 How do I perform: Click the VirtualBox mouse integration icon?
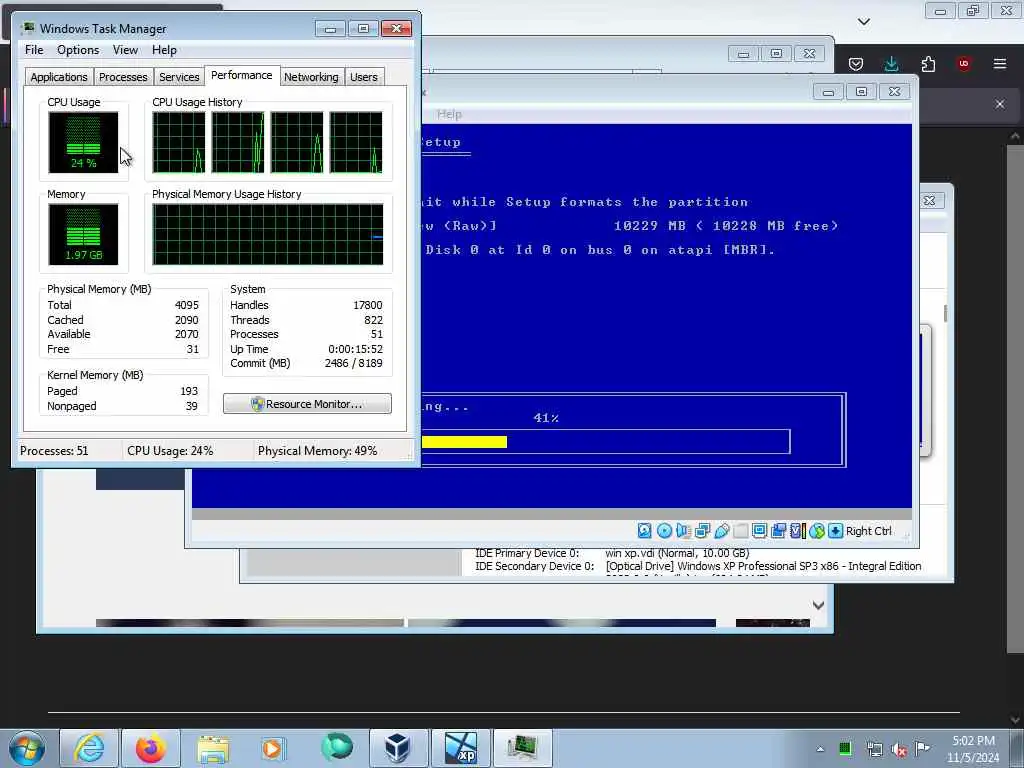(x=816, y=531)
